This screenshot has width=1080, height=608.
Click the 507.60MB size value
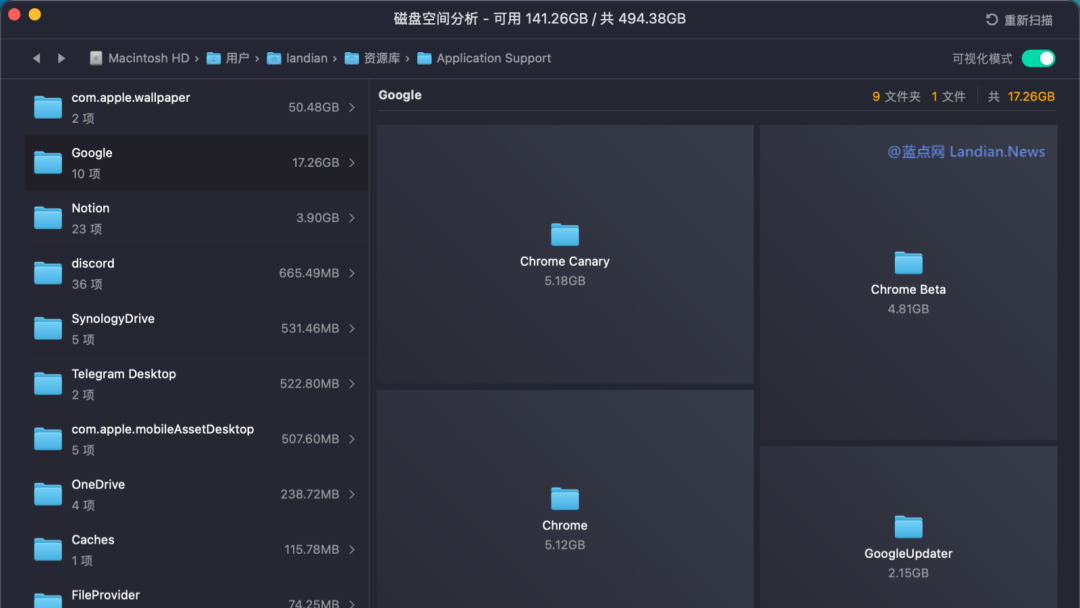click(x=310, y=439)
